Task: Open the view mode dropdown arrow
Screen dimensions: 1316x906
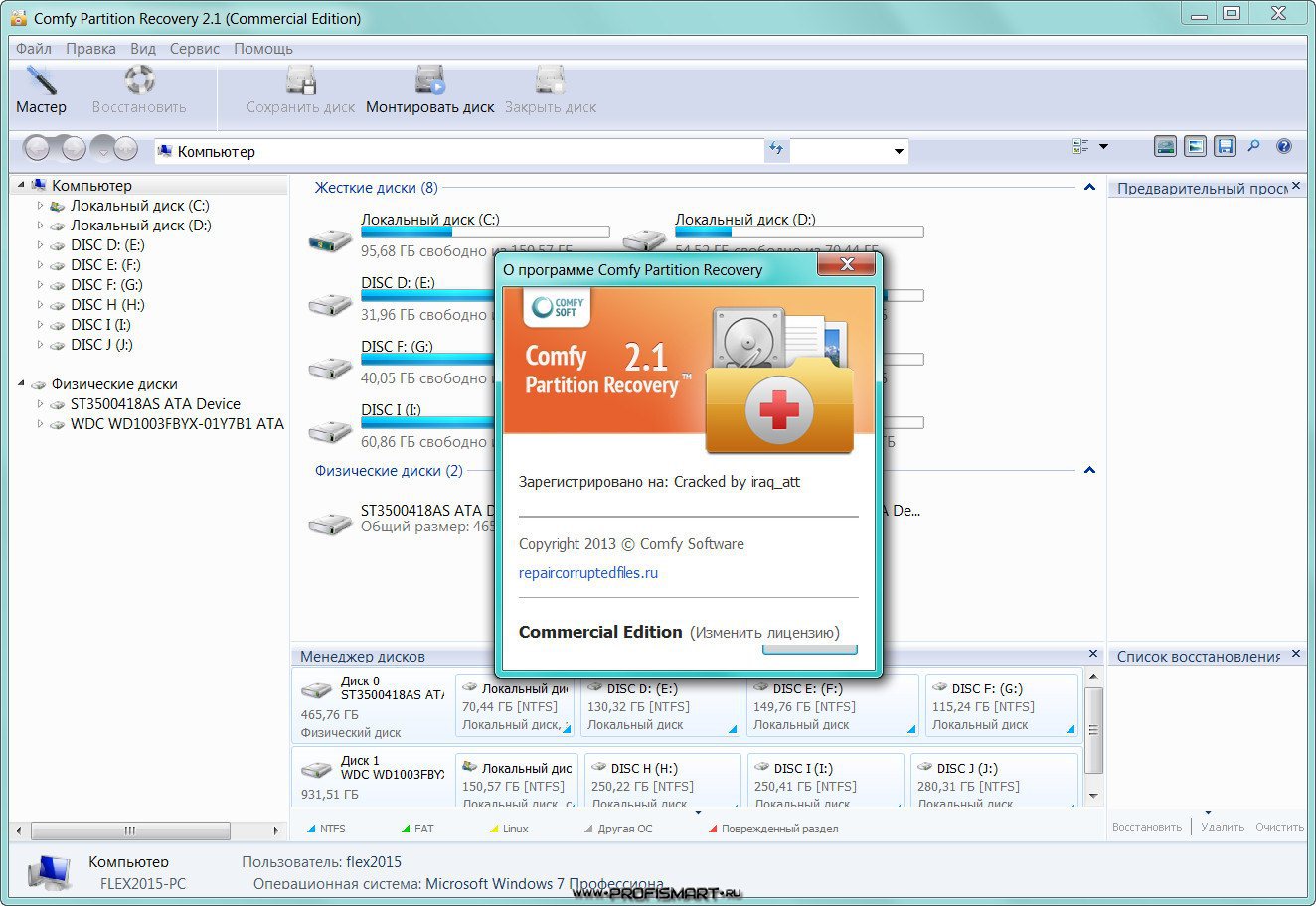Action: 1103,147
